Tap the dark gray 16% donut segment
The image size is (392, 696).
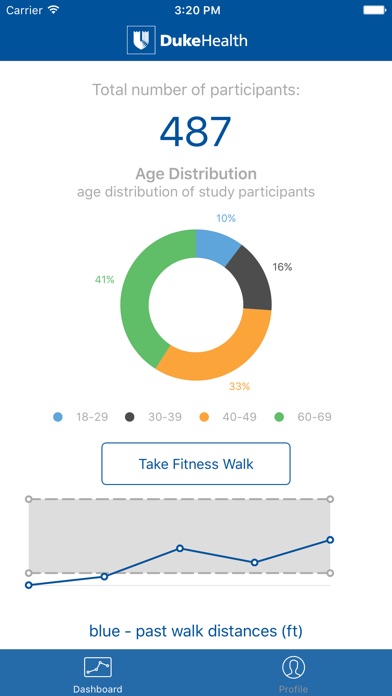point(253,280)
